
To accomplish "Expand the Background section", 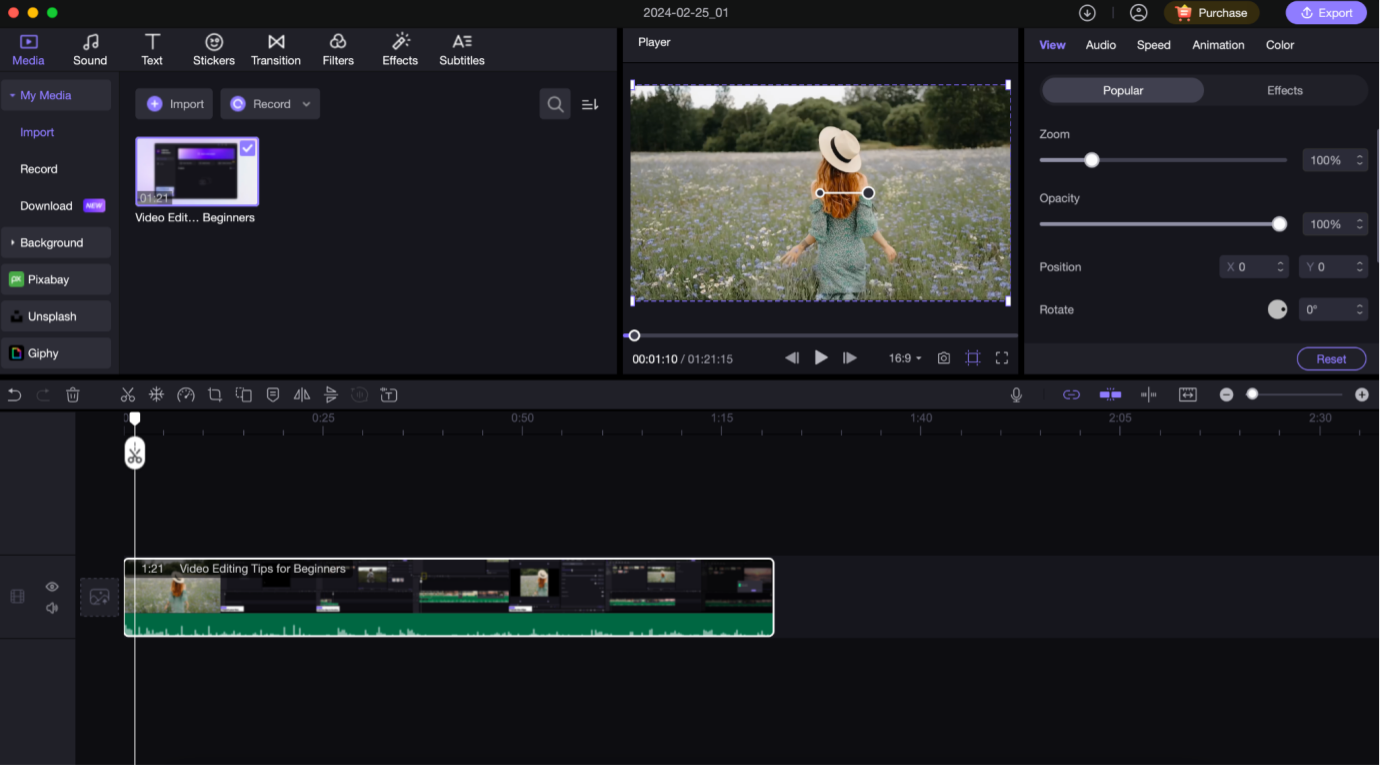I will pos(56,243).
